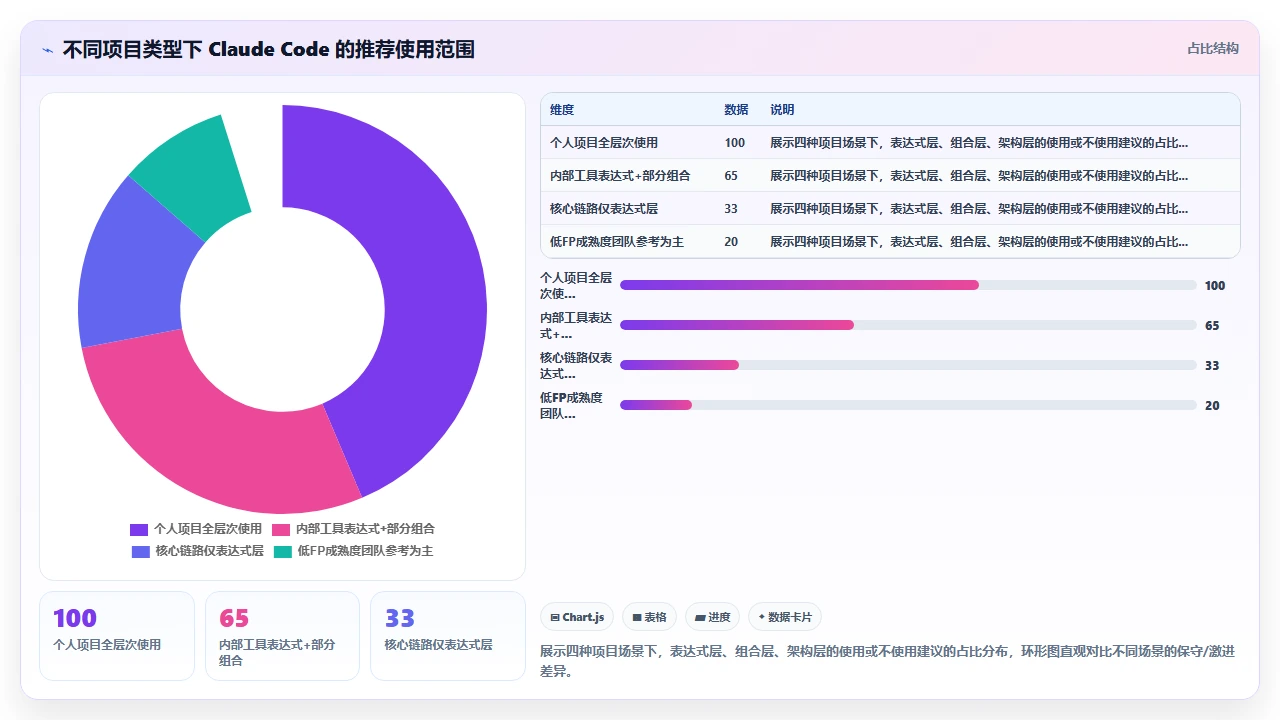This screenshot has height=720, width=1280.
Task: Open the 65 内部工具表达式+部分组合 stat card
Action: (282, 636)
